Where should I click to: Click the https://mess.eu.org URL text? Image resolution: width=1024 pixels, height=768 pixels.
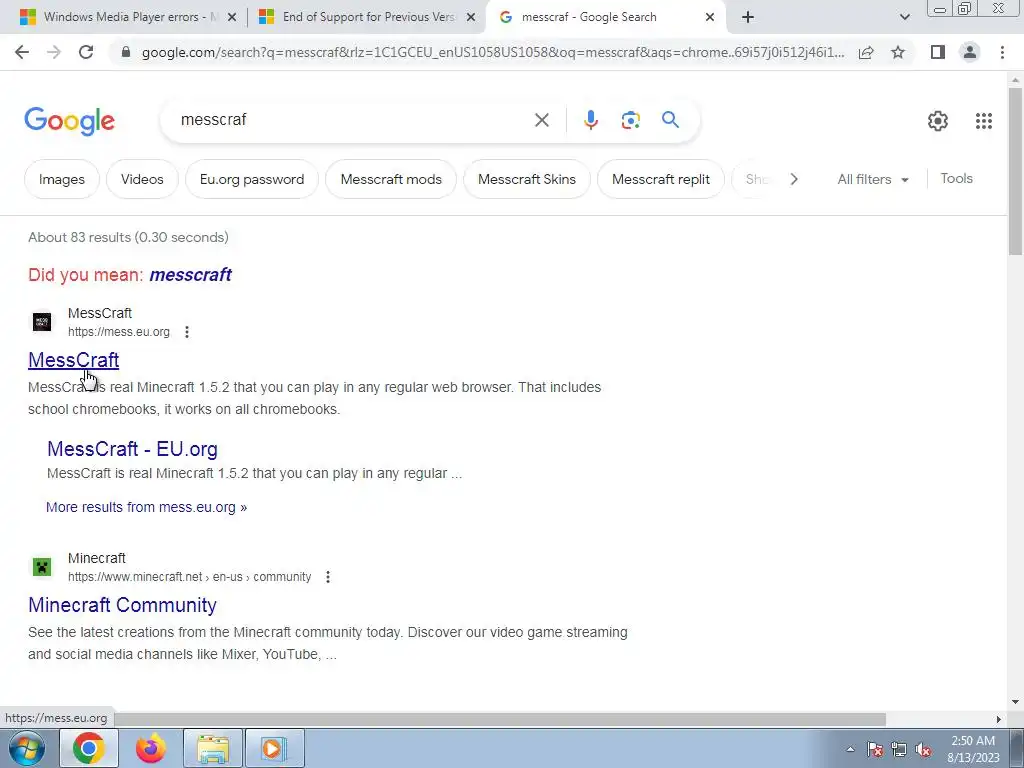pos(119,332)
